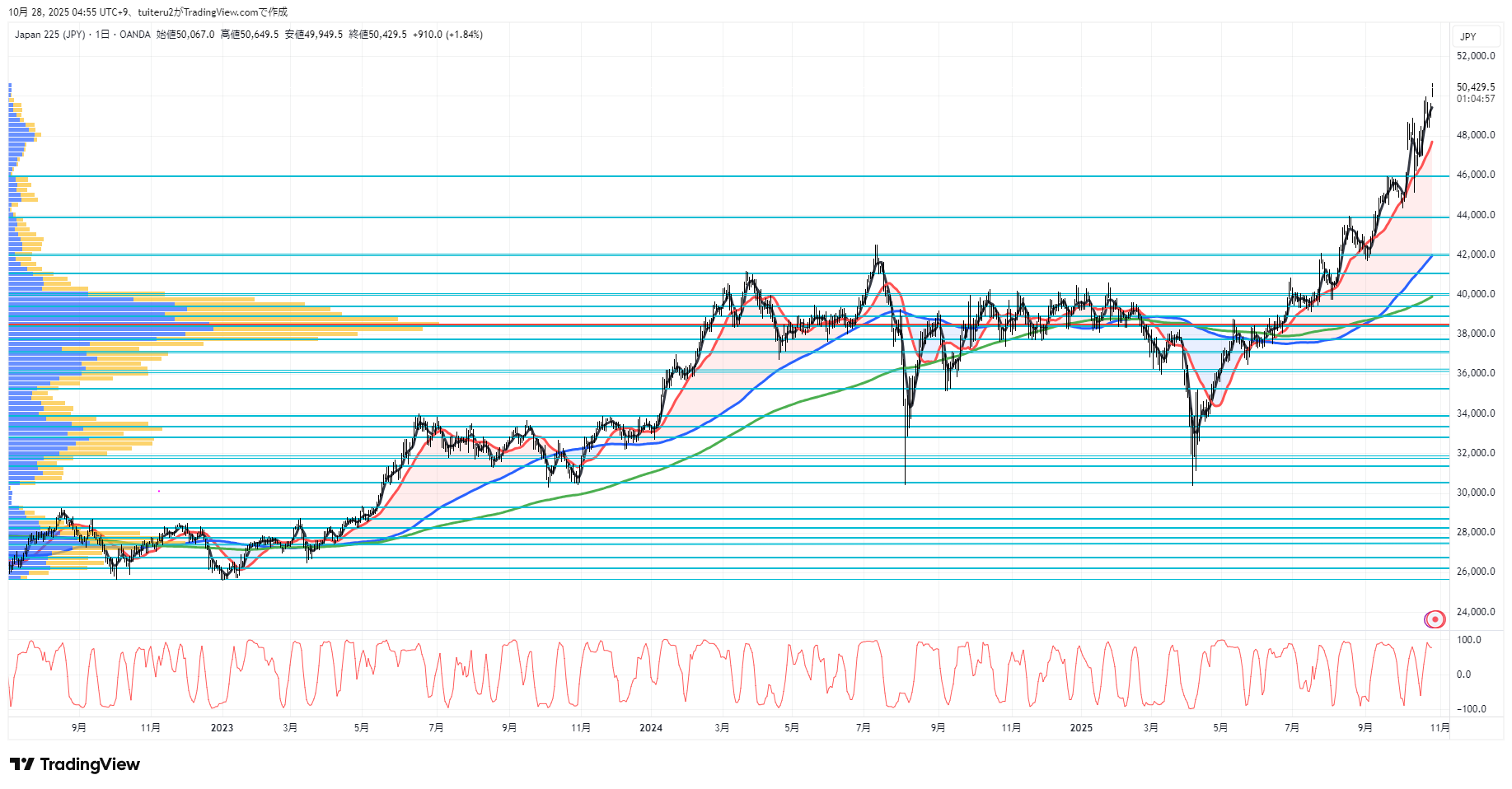Click the red circle event marker

(x=1435, y=619)
